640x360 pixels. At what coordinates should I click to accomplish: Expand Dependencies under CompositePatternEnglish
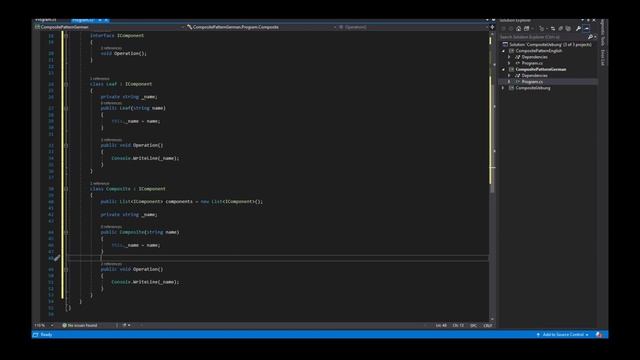[509, 57]
